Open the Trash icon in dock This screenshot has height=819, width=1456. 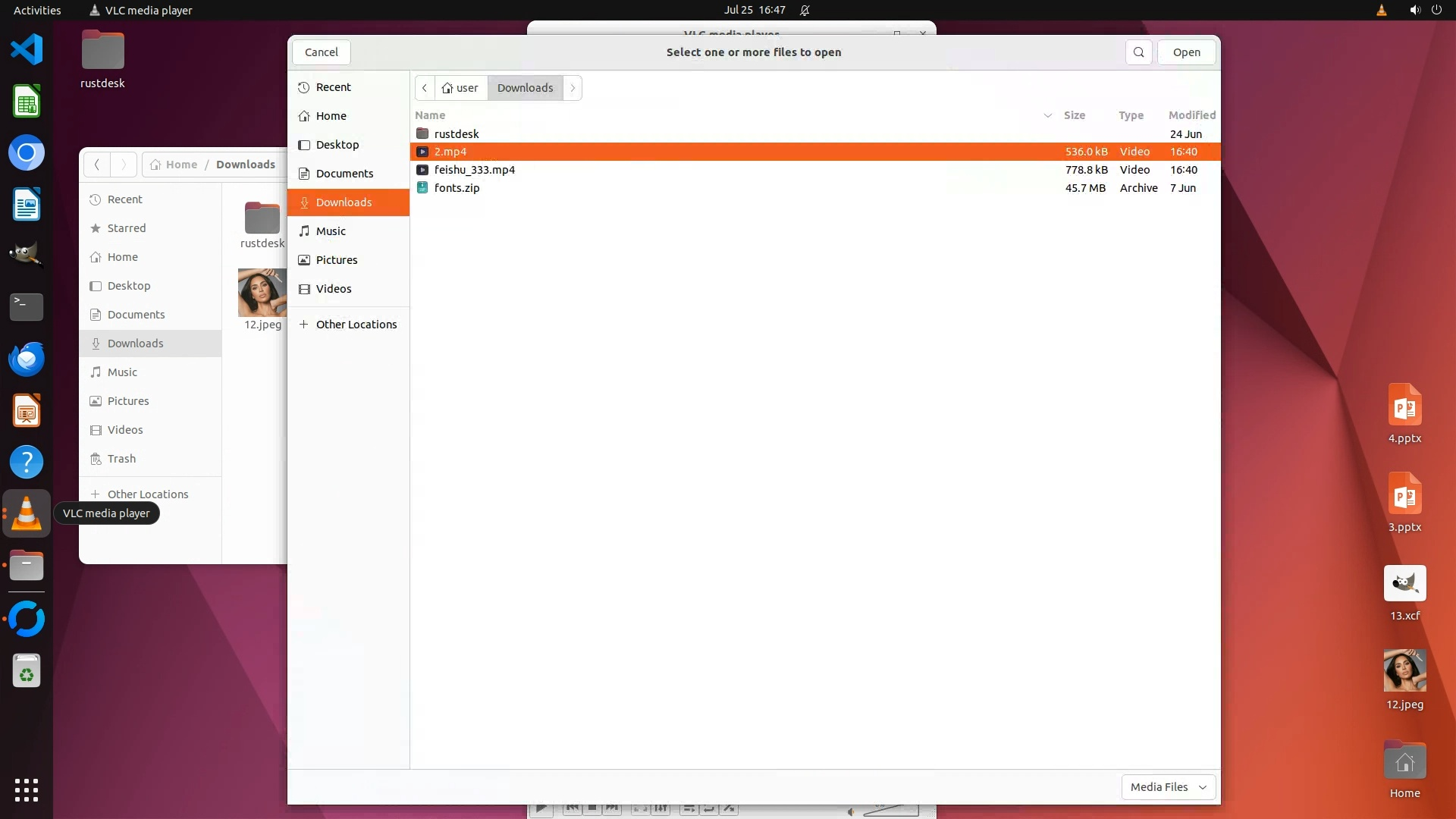27,671
